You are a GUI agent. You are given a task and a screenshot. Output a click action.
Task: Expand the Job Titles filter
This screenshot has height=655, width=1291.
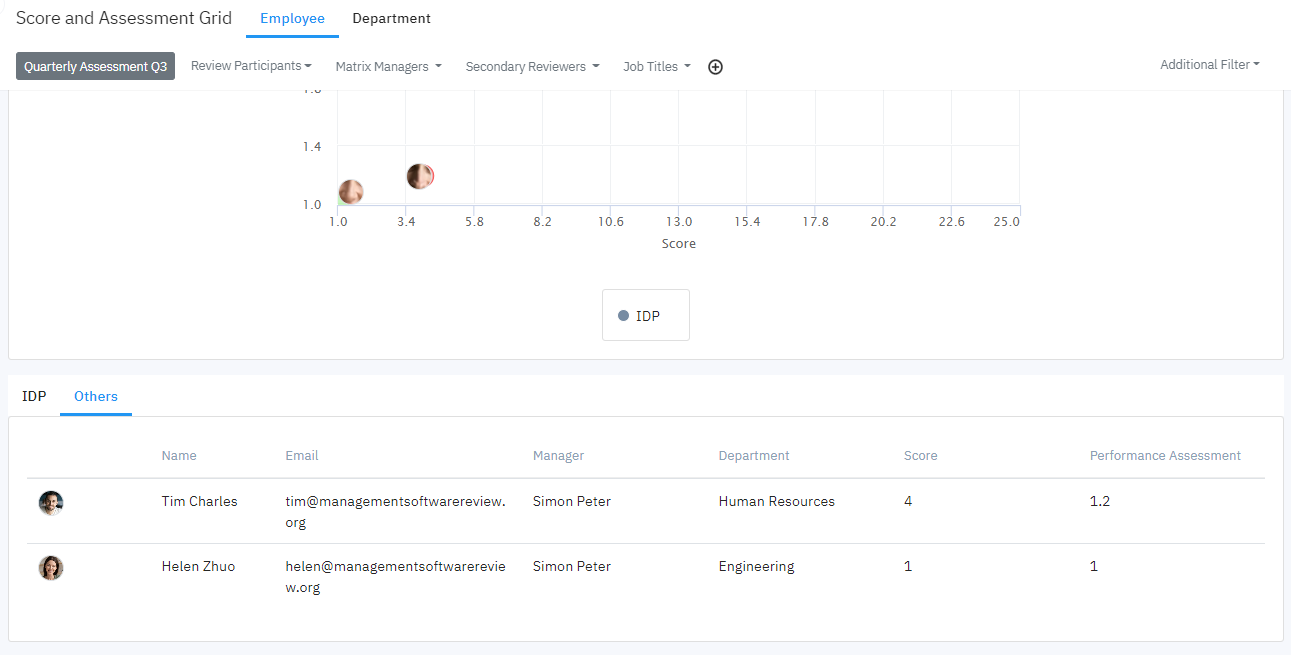(656, 67)
